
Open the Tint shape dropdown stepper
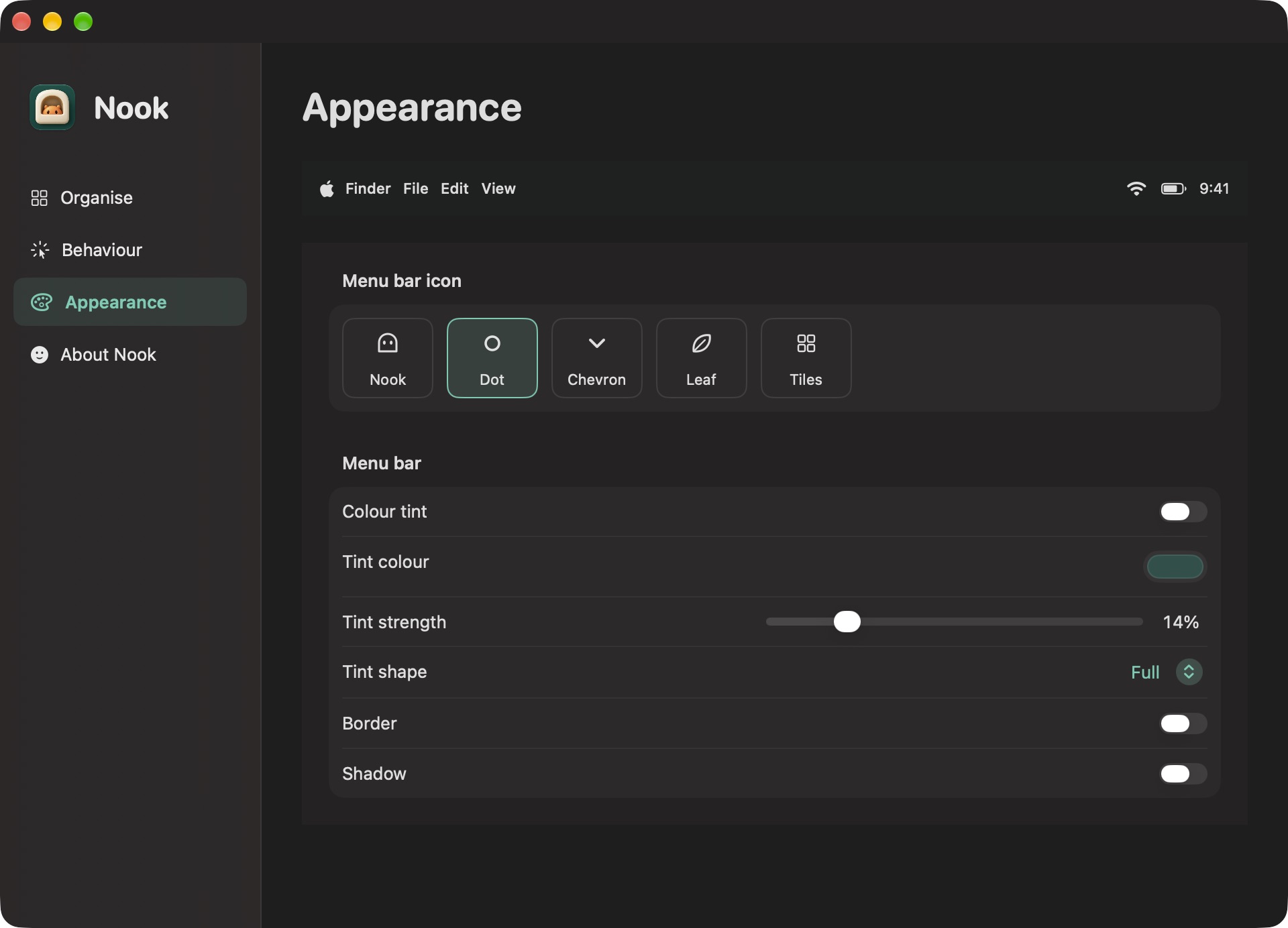(1189, 672)
